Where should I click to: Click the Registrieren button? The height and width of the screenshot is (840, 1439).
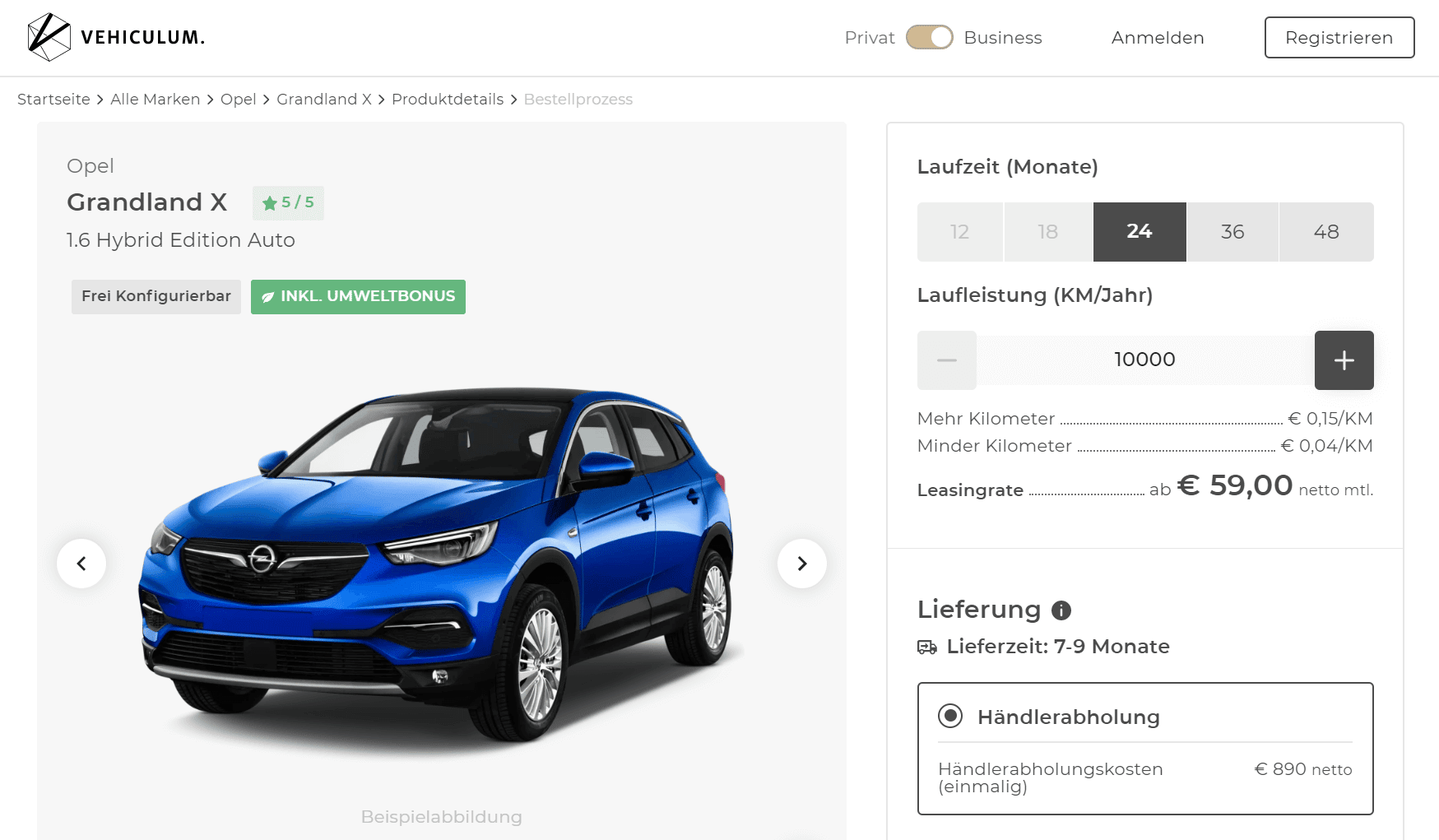pyautogui.click(x=1339, y=38)
